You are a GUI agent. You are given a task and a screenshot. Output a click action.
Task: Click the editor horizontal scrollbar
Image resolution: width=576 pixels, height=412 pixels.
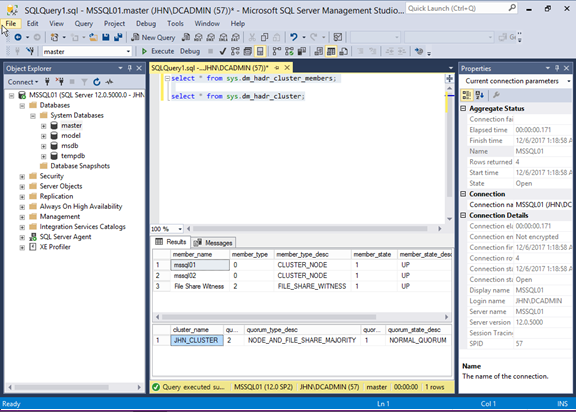(x=310, y=229)
